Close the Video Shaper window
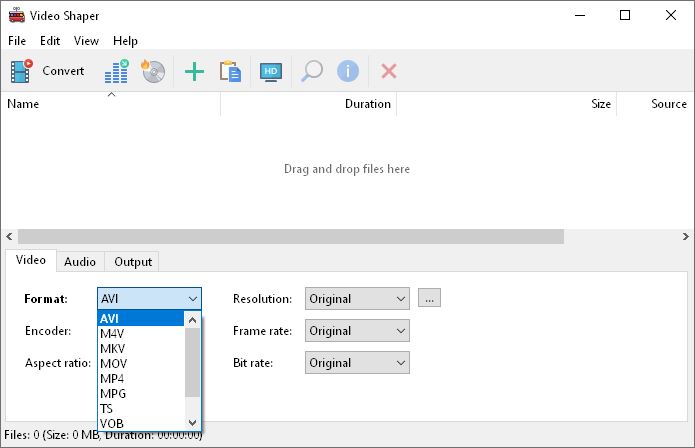This screenshot has width=695, height=448. click(671, 15)
